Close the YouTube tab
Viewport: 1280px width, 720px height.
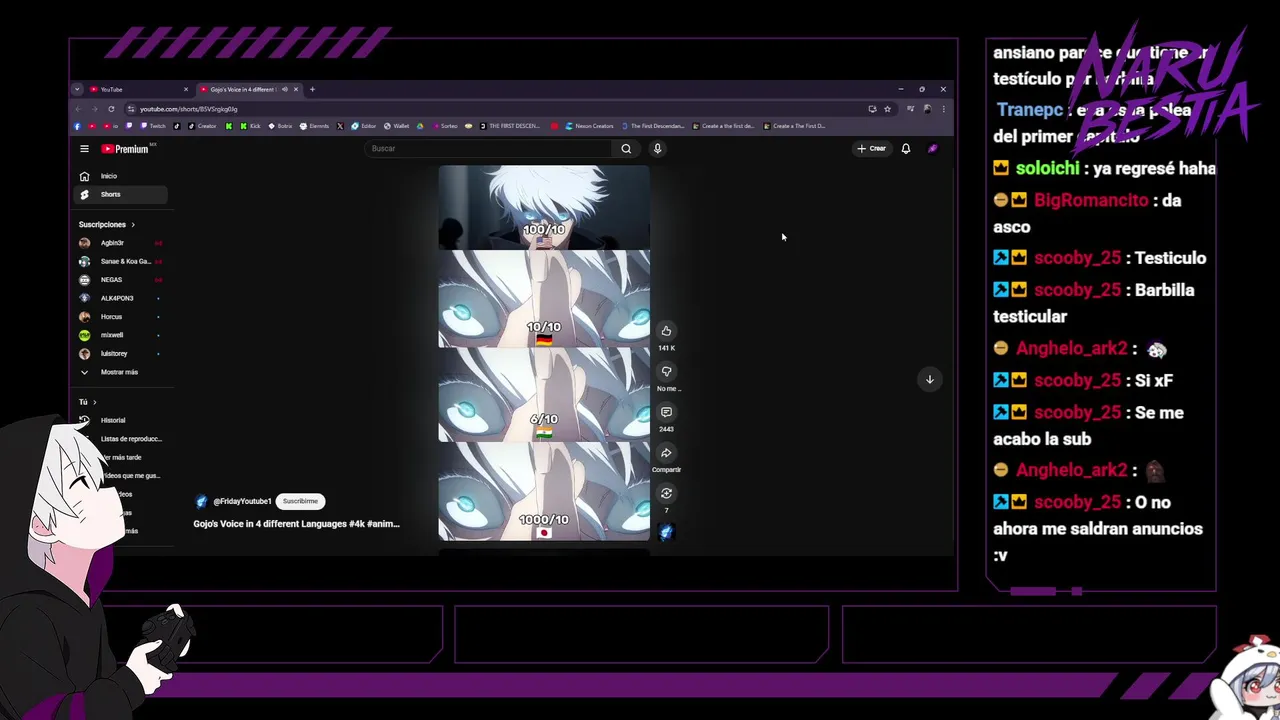185,89
